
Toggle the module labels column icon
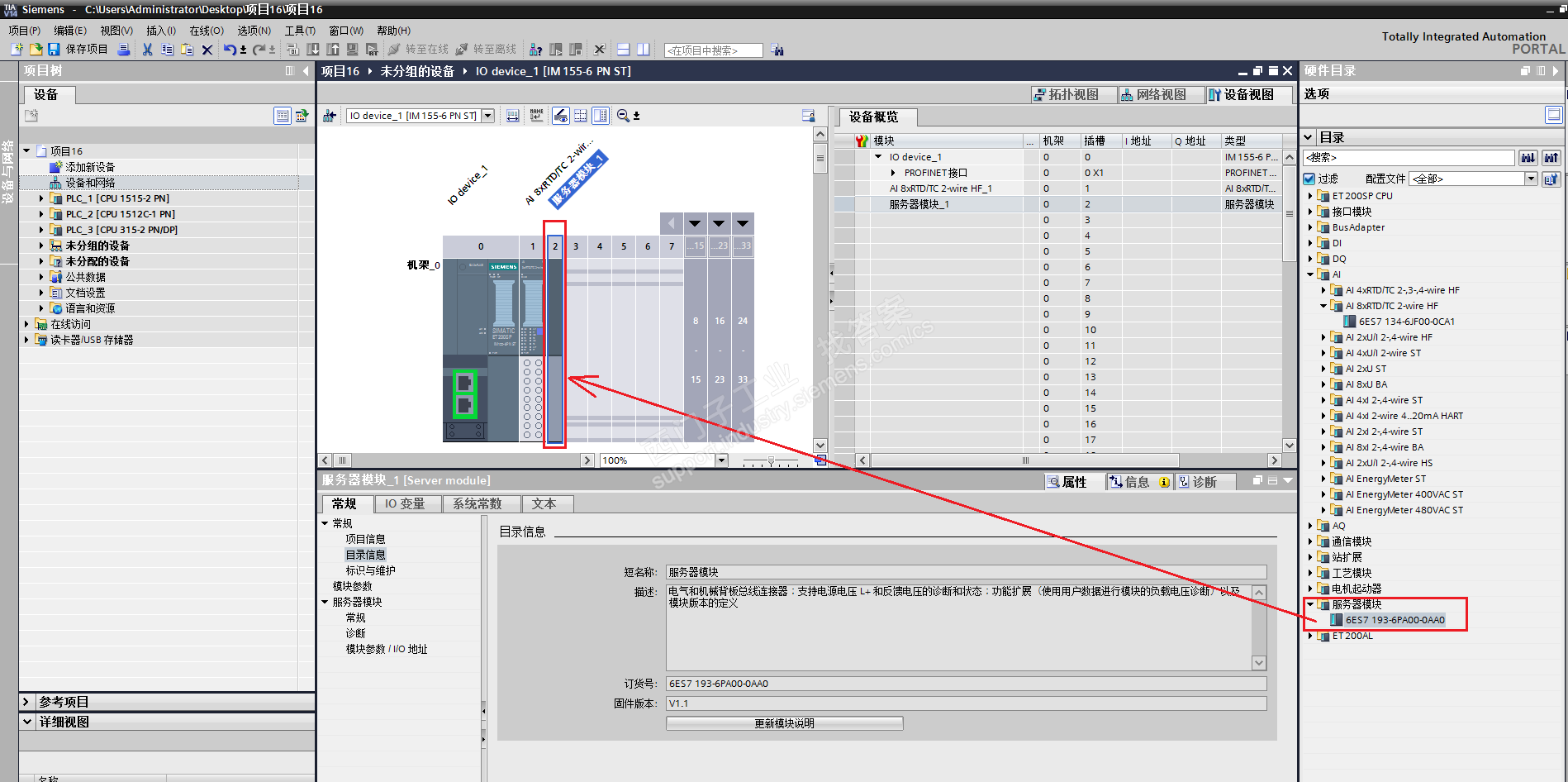point(601,116)
